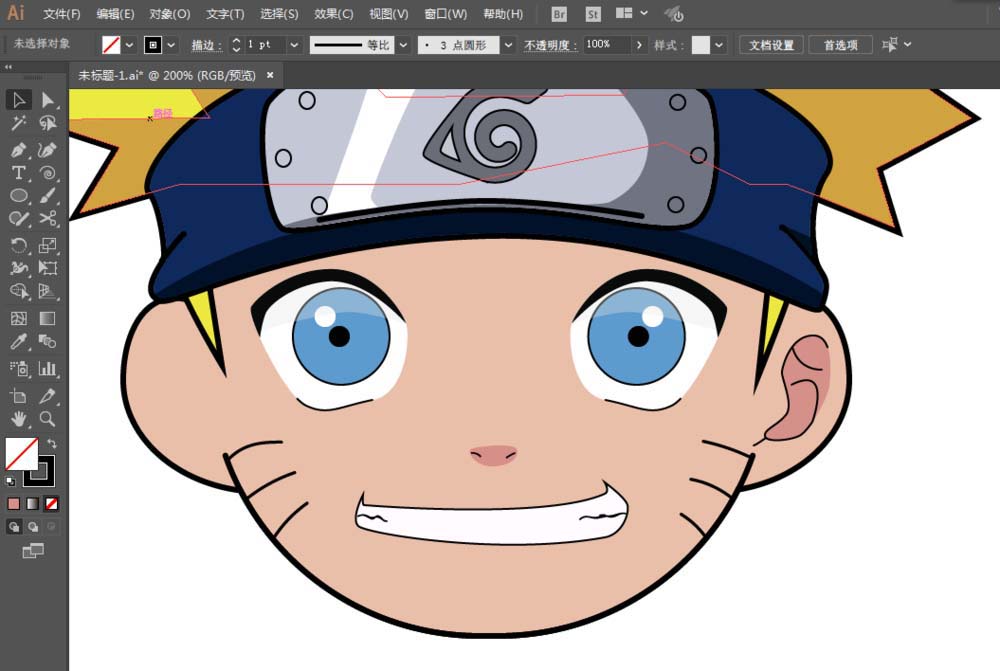Select the Hand tool
The image size is (1000, 671).
(x=18, y=419)
